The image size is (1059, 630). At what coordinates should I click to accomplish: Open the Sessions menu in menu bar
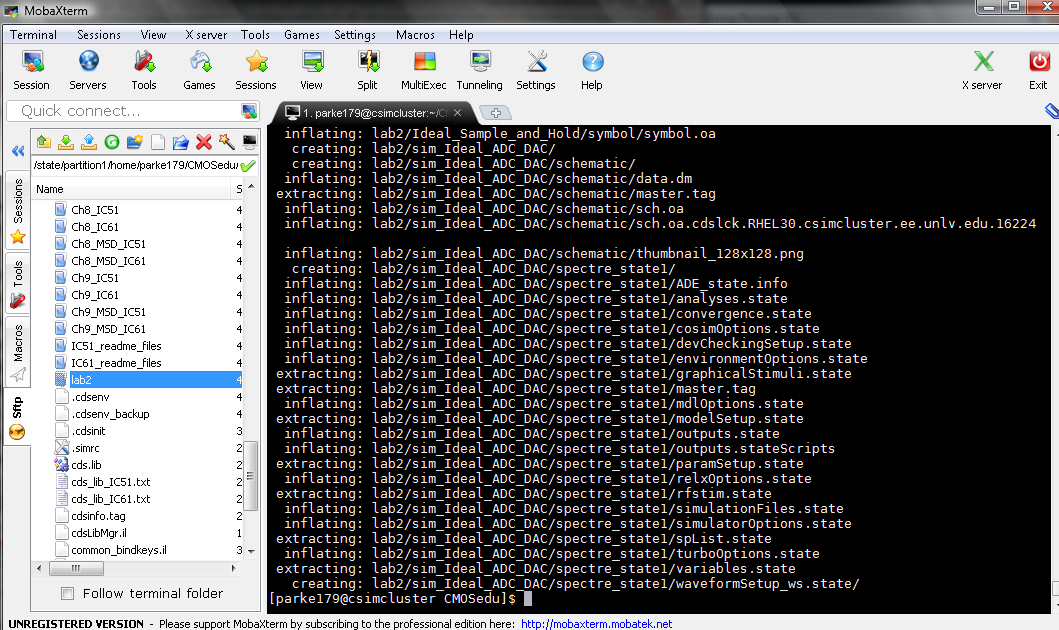[x=99, y=35]
